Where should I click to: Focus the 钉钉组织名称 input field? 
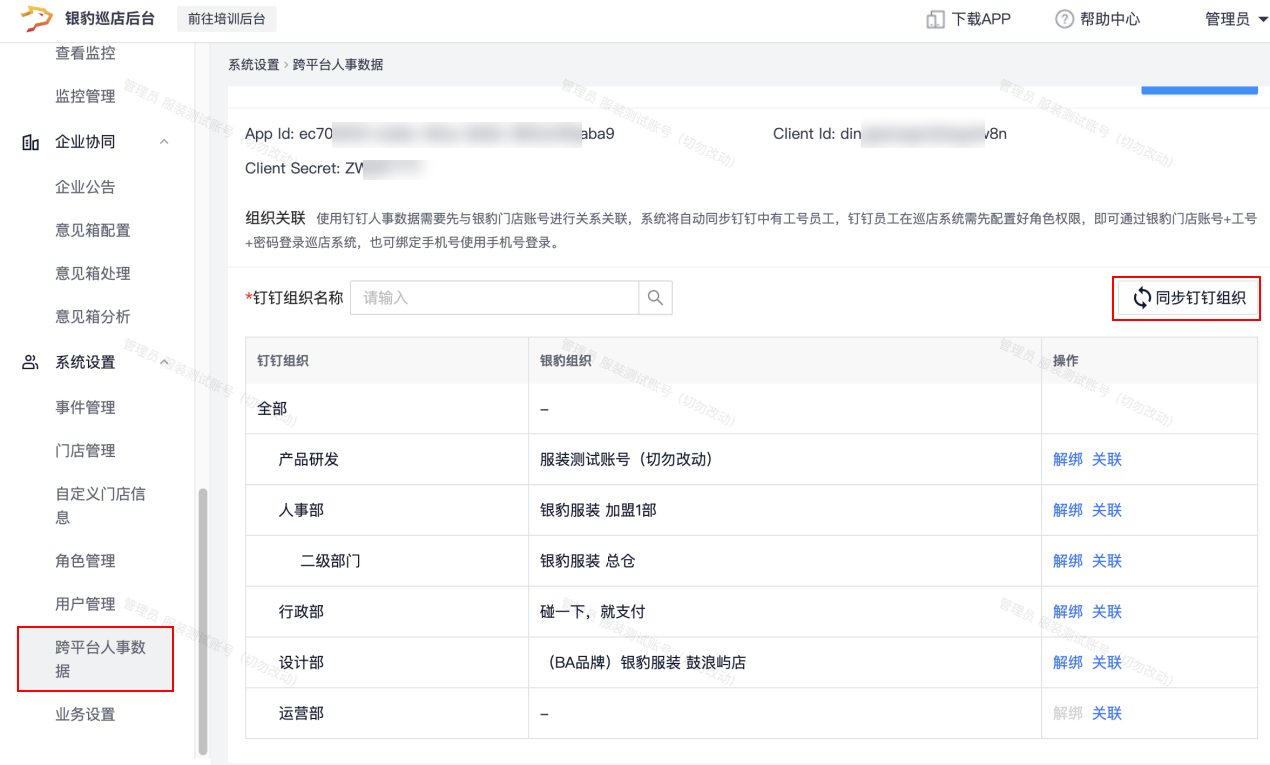[x=495, y=298]
